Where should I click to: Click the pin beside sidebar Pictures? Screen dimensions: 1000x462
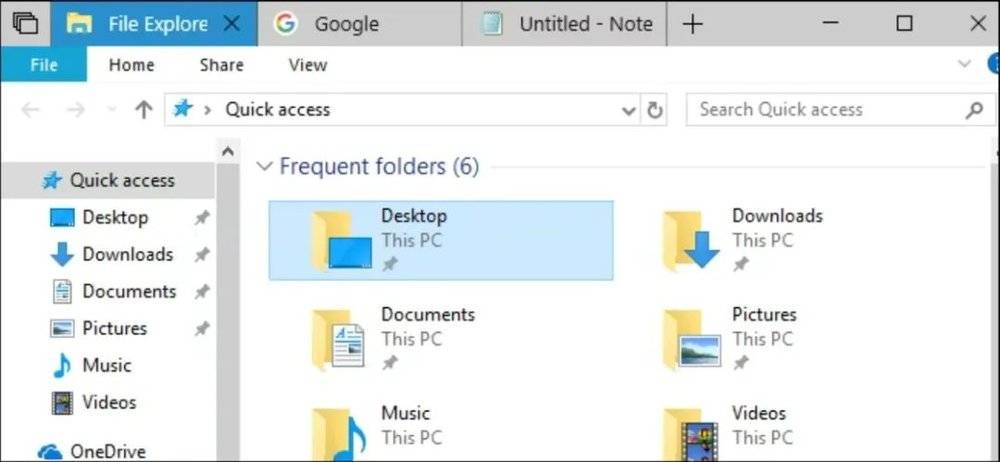202,329
